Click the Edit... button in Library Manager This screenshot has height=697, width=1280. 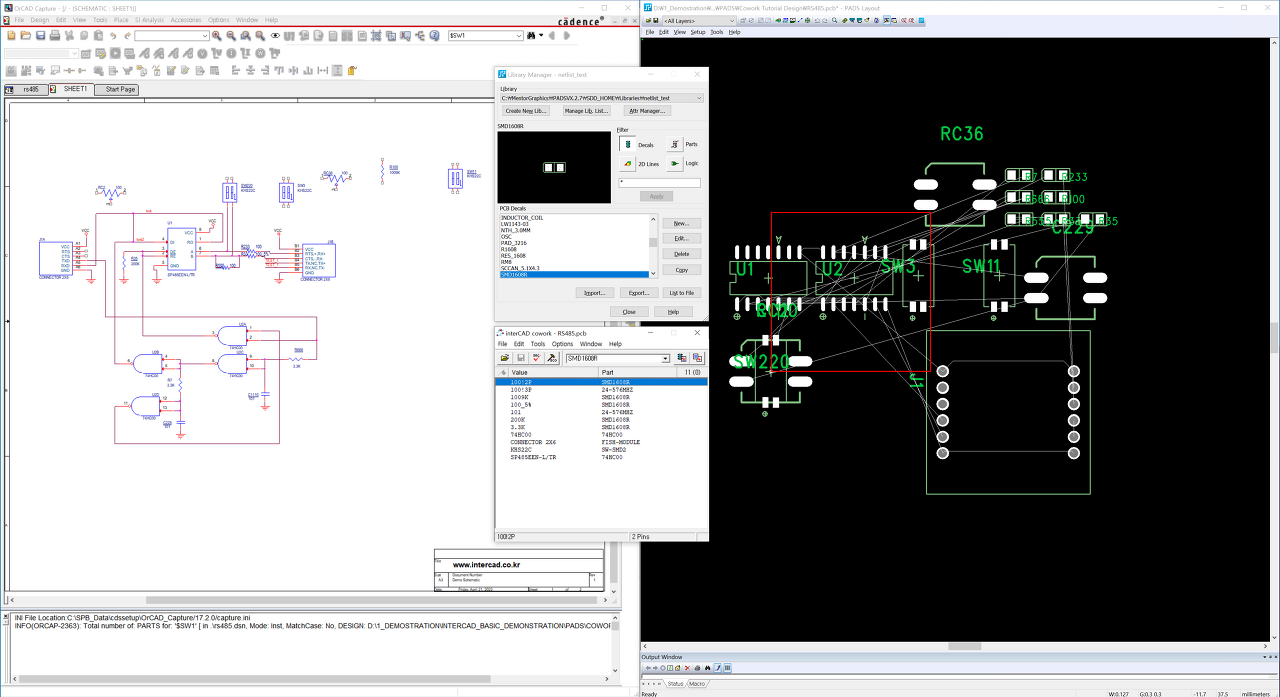tap(681, 238)
